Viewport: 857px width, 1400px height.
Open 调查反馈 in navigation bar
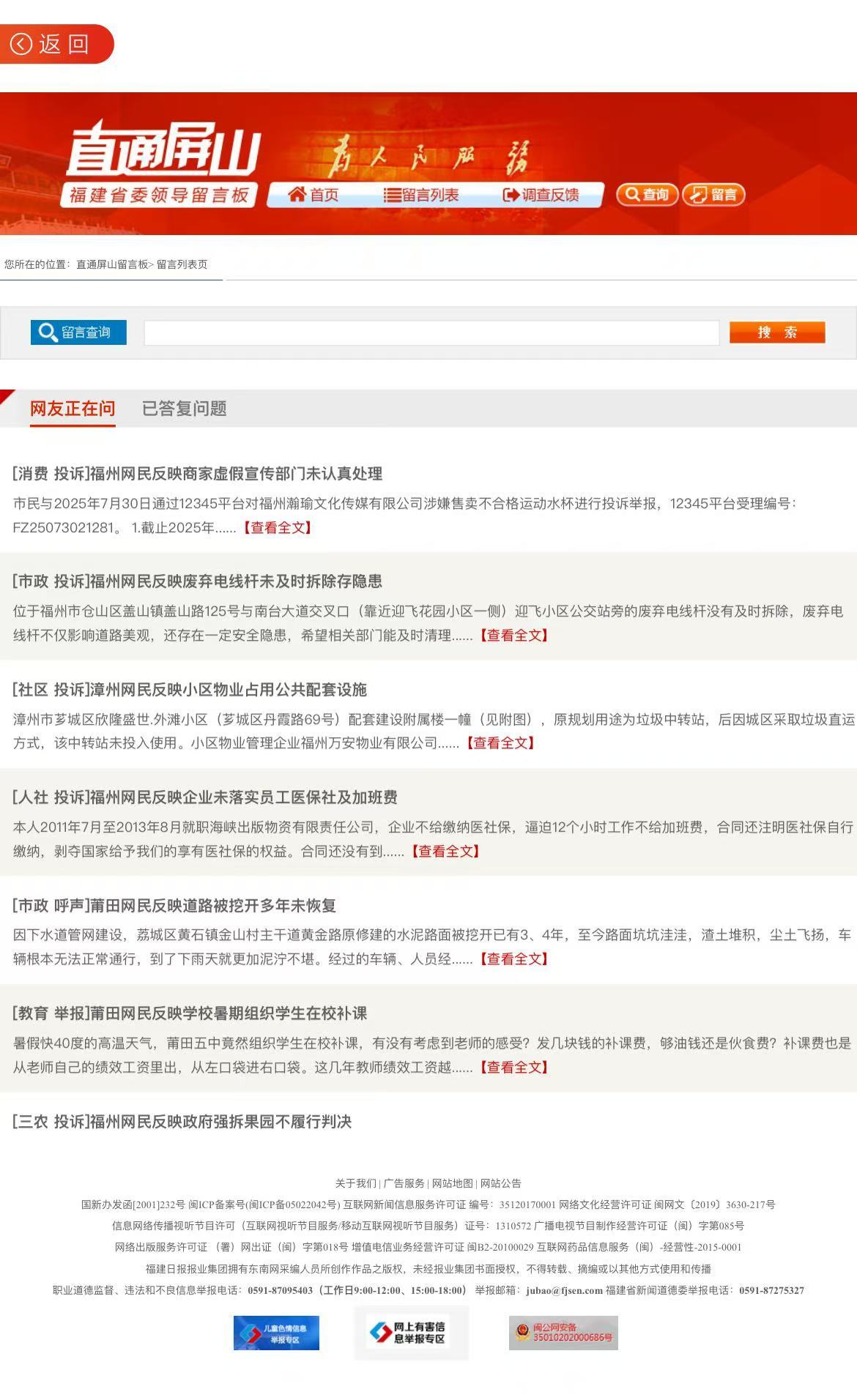point(541,195)
